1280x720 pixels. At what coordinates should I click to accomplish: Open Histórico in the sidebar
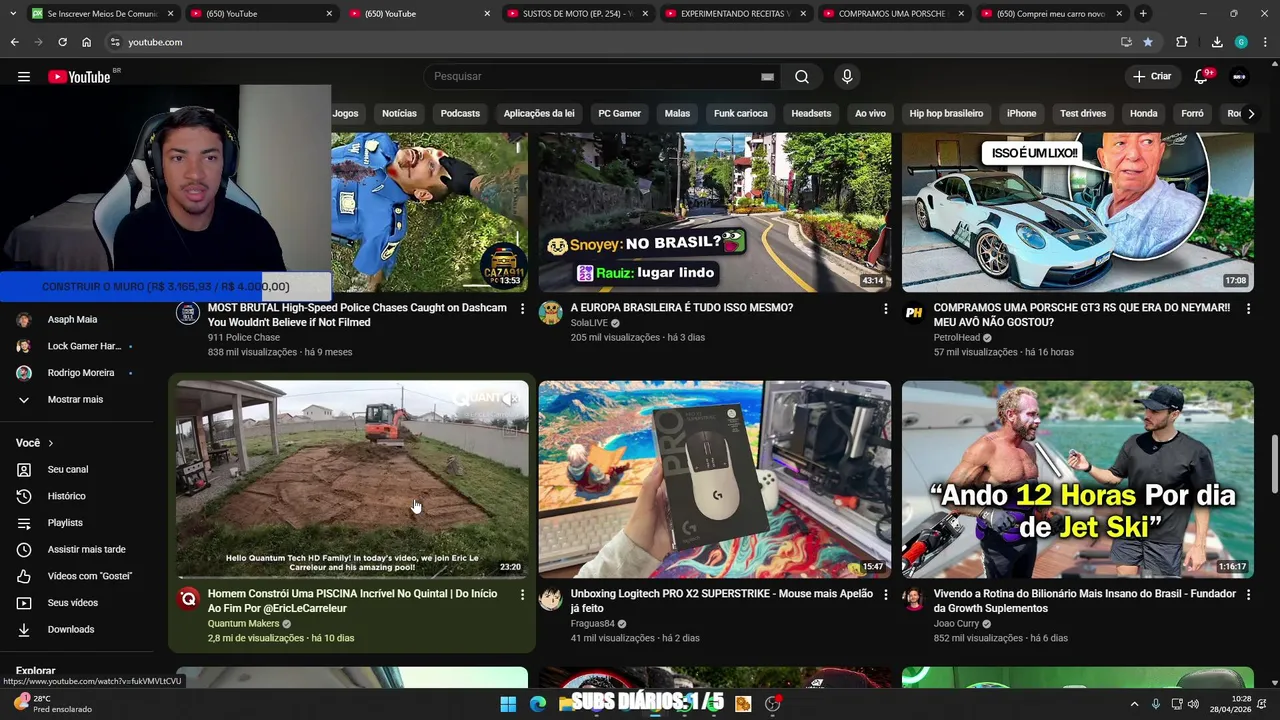click(66, 496)
